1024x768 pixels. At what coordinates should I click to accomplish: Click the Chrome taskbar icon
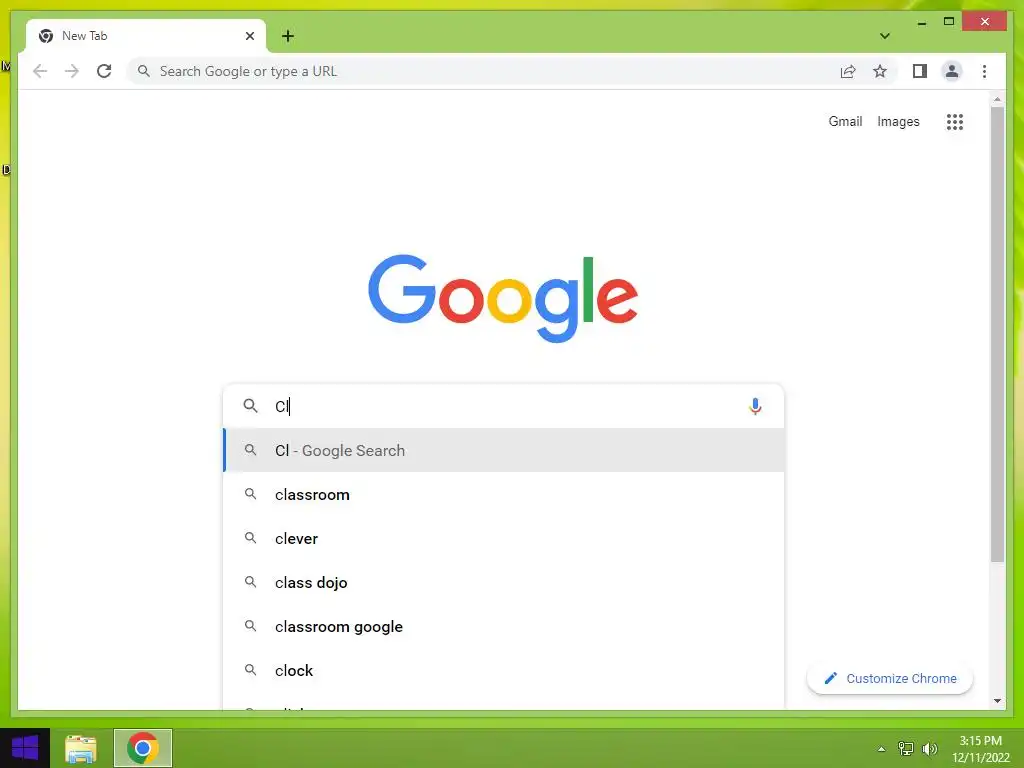[x=143, y=748]
